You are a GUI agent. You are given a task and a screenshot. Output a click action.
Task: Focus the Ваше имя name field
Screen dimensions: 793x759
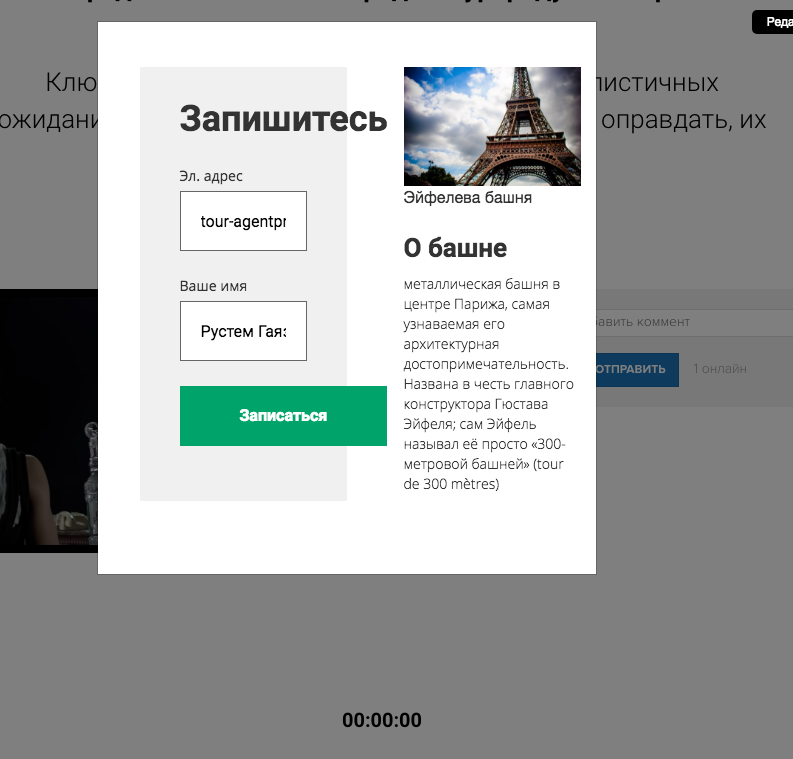[x=243, y=331]
